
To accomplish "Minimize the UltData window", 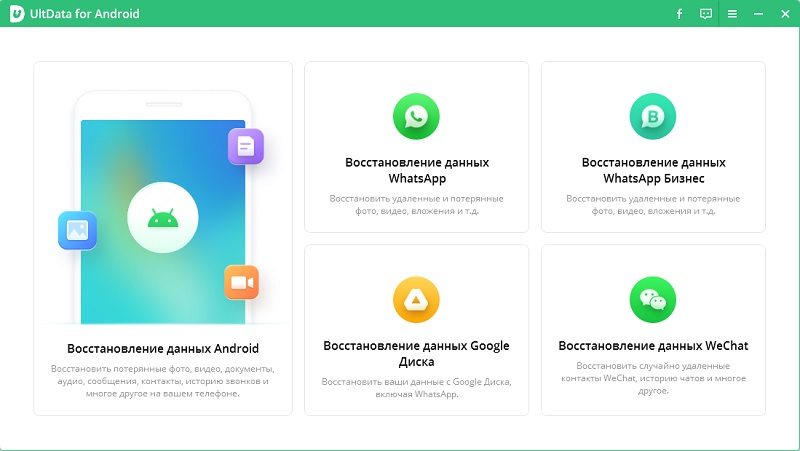I will pyautogui.click(x=758, y=14).
